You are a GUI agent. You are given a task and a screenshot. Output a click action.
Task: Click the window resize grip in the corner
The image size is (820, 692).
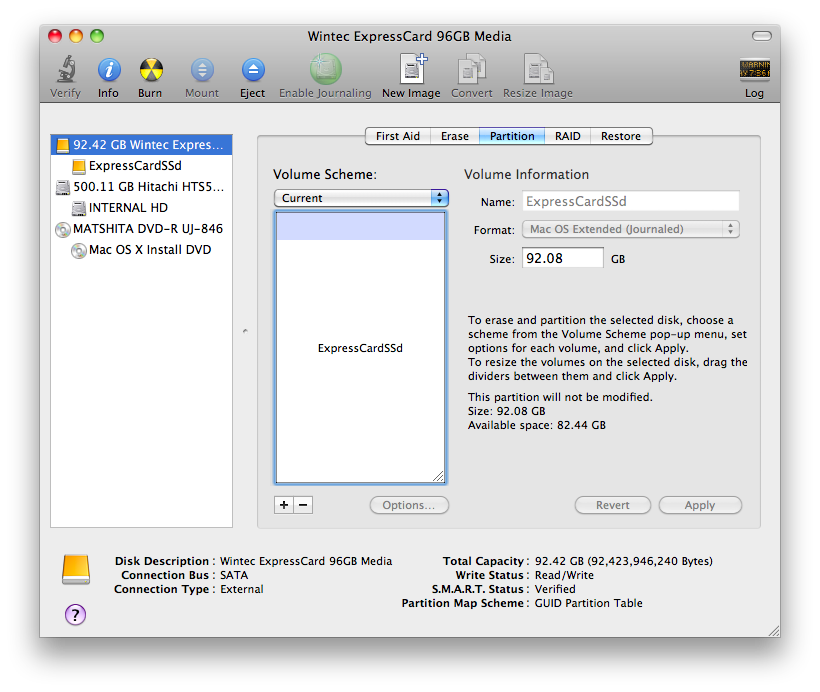[773, 630]
